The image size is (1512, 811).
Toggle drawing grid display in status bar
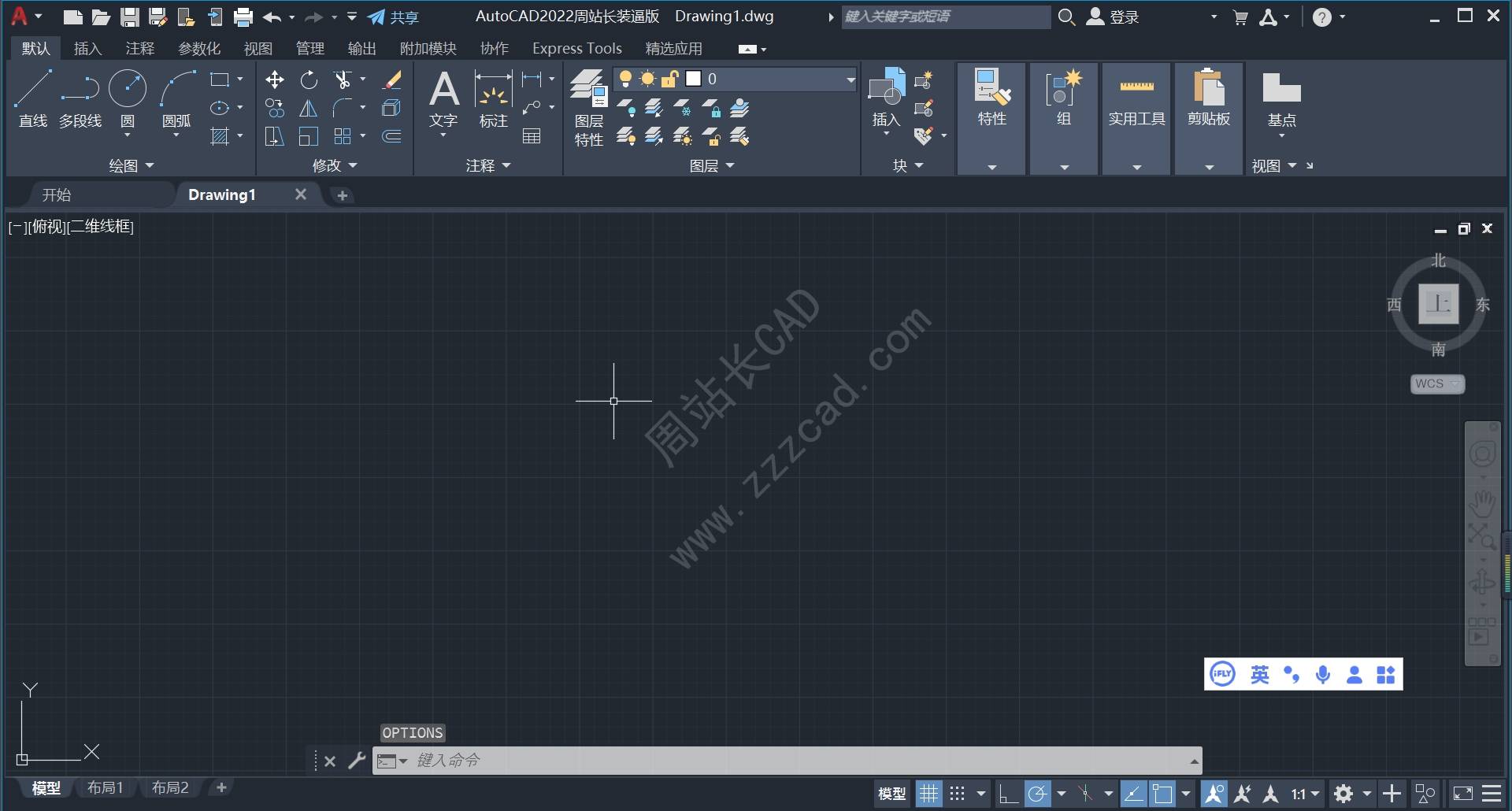pyautogui.click(x=929, y=794)
